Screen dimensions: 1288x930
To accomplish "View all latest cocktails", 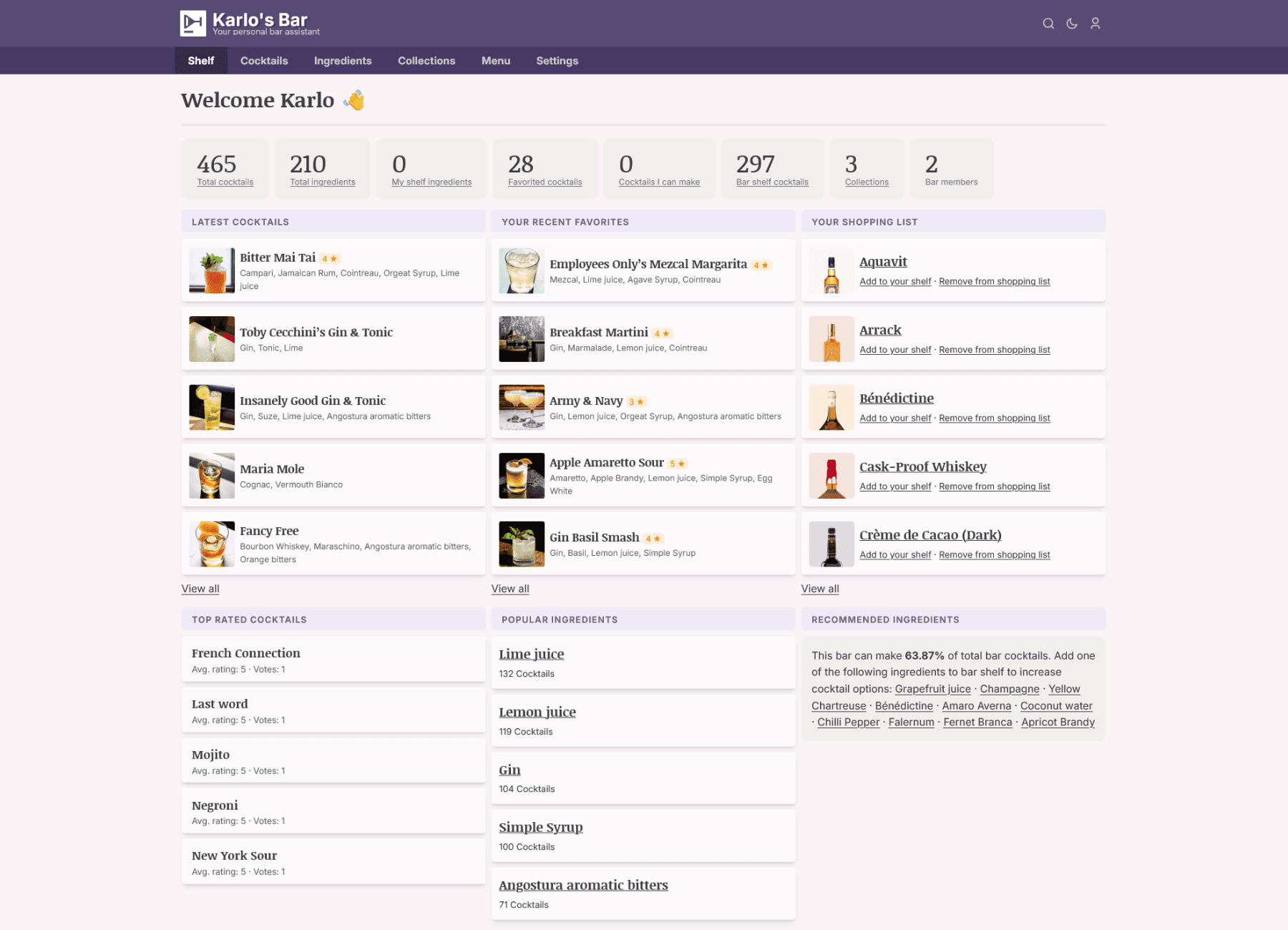I will click(200, 589).
